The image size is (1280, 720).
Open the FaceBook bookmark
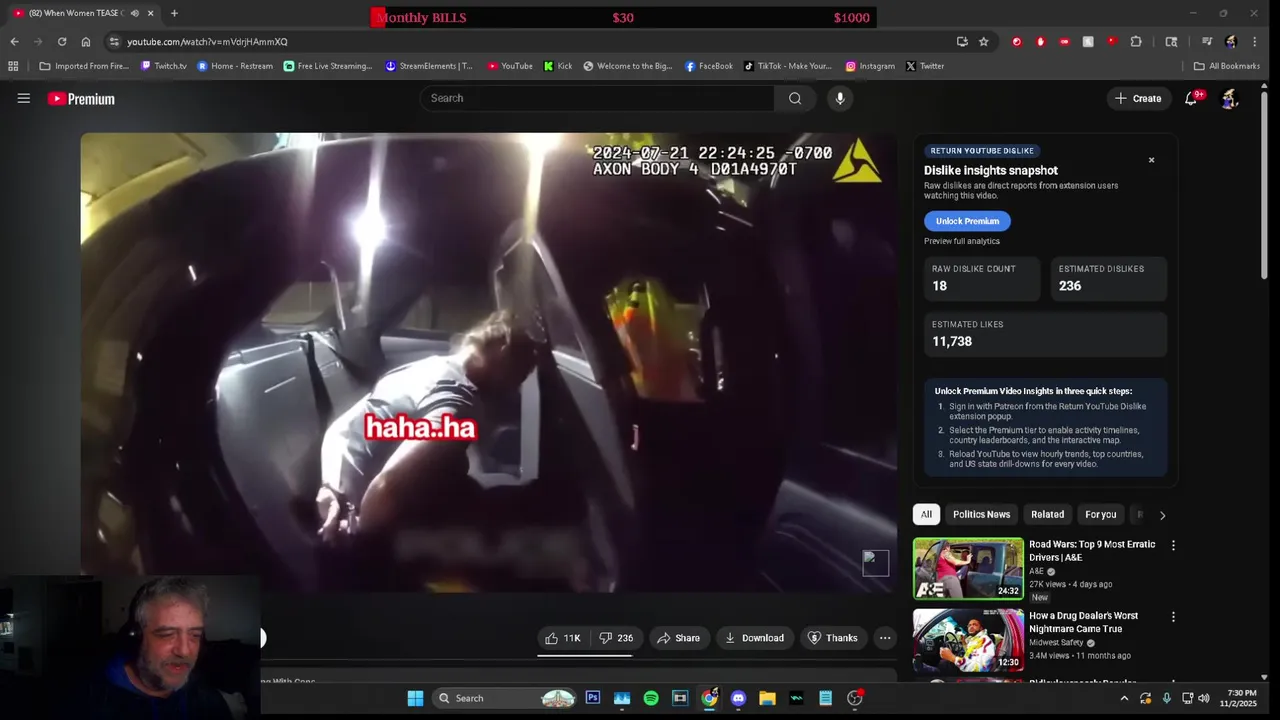pyautogui.click(x=709, y=66)
